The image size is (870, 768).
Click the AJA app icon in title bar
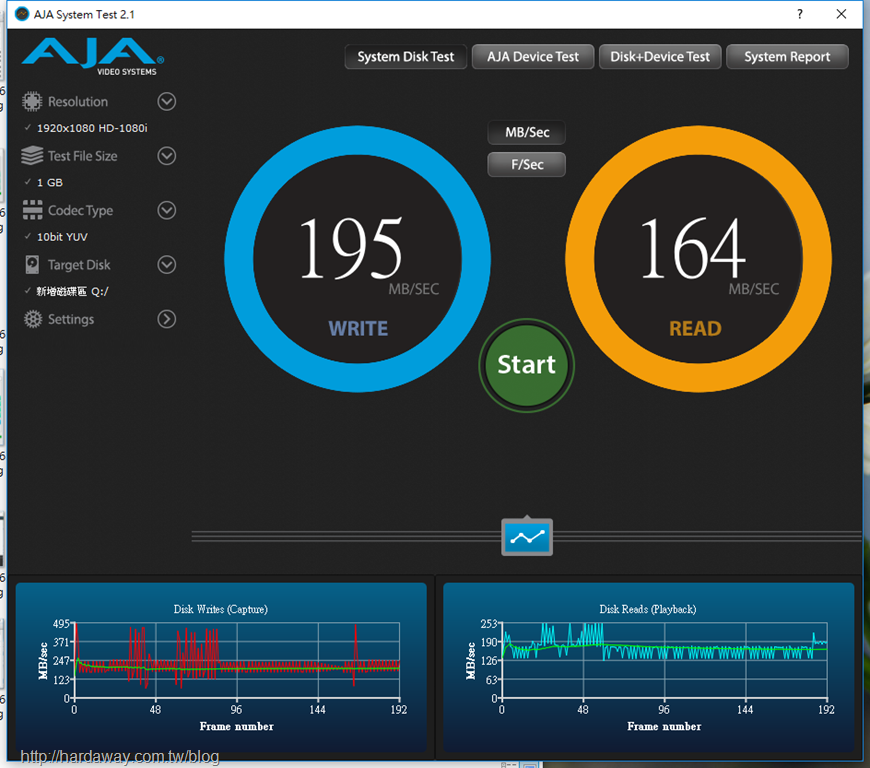coord(22,14)
